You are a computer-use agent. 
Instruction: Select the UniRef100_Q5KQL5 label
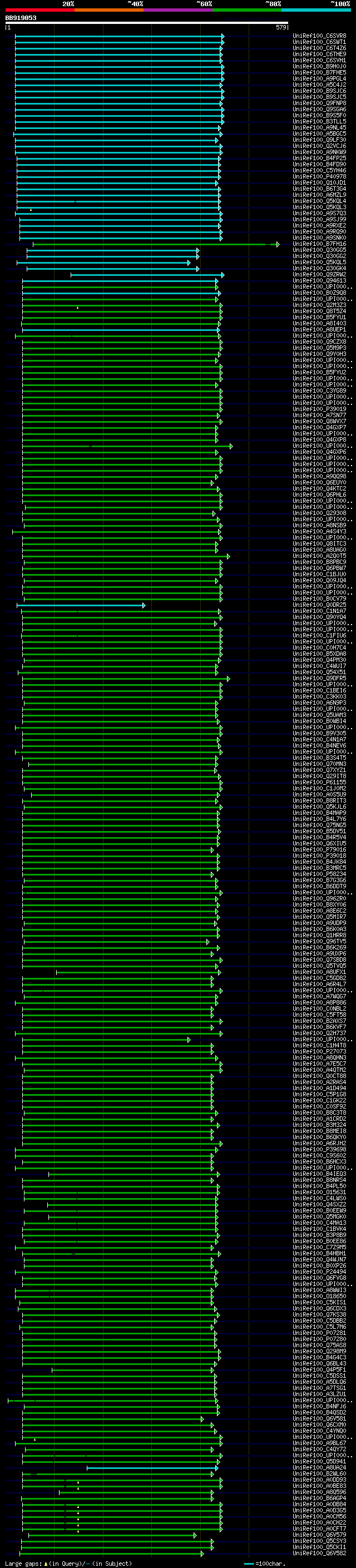point(319,263)
